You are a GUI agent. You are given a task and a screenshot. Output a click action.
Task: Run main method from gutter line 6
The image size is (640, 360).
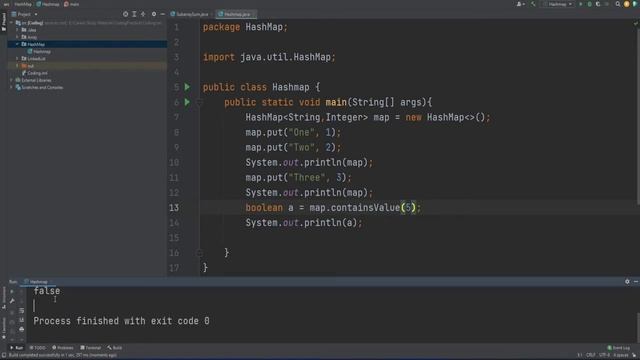(187, 102)
